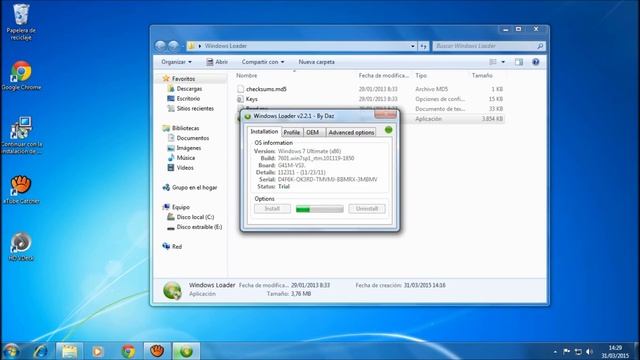Click the network tray icon

[578, 351]
